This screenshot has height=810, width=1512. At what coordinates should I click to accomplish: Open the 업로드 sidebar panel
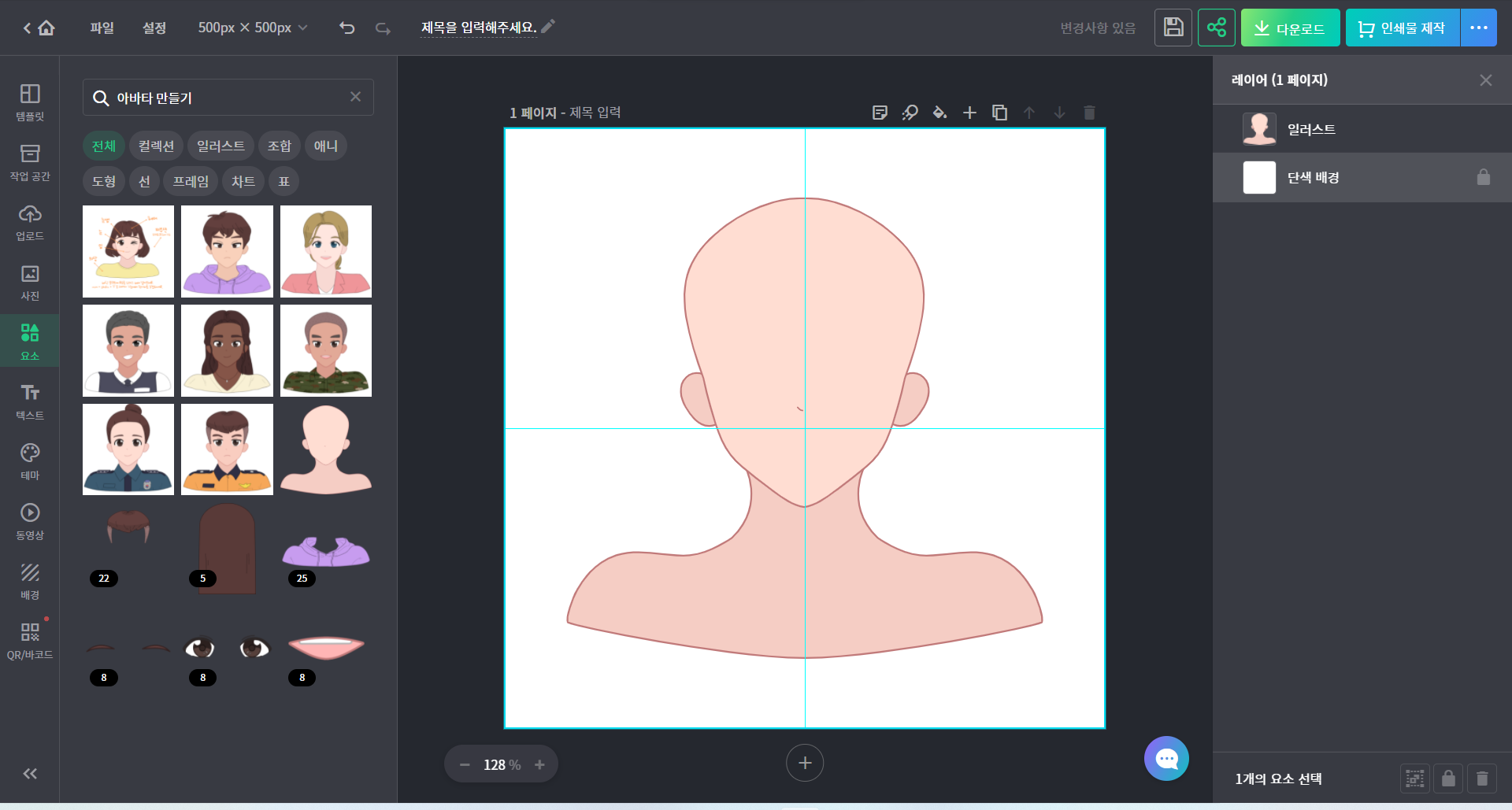tap(30, 222)
